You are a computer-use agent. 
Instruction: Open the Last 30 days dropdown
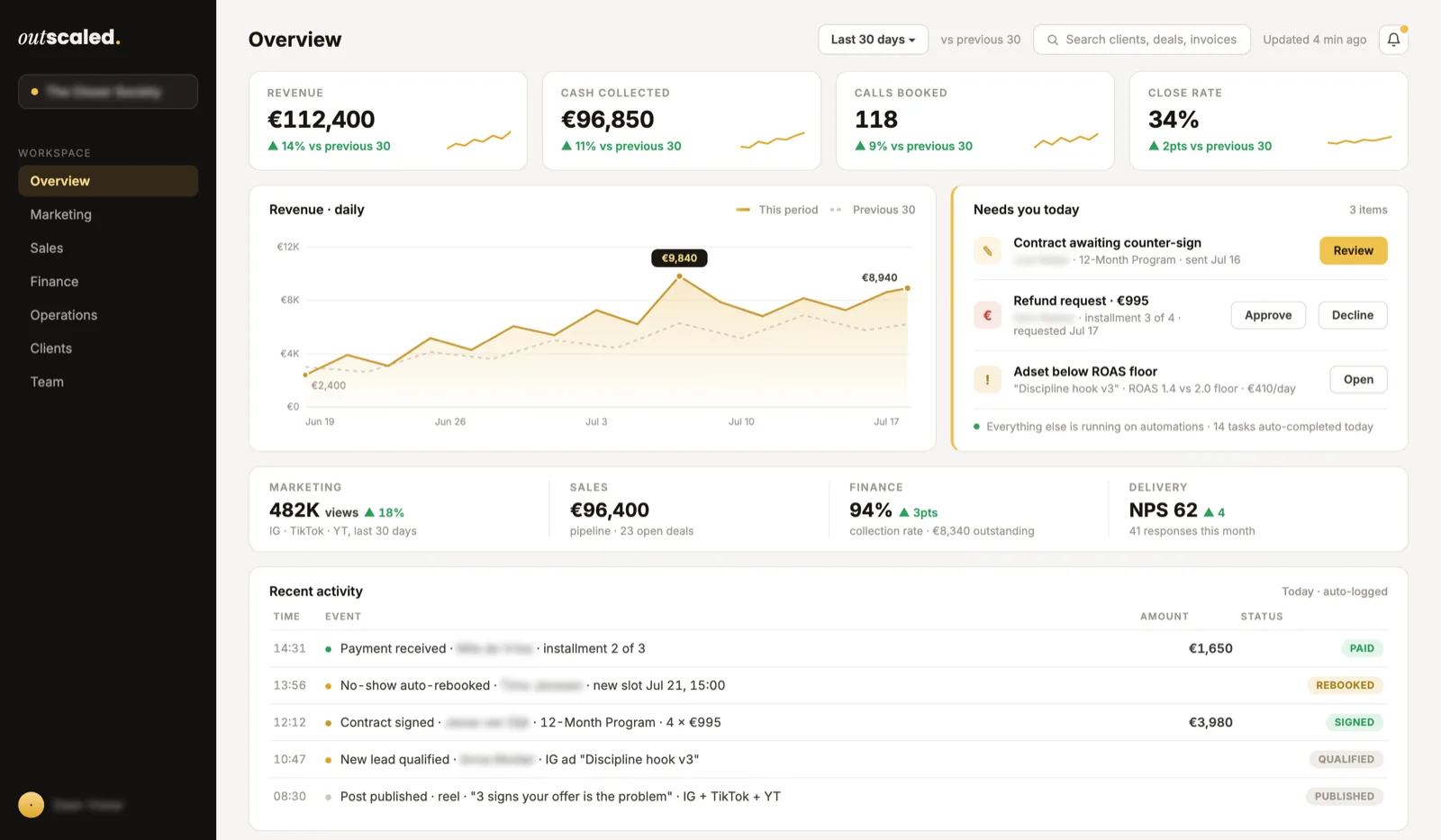tap(873, 40)
